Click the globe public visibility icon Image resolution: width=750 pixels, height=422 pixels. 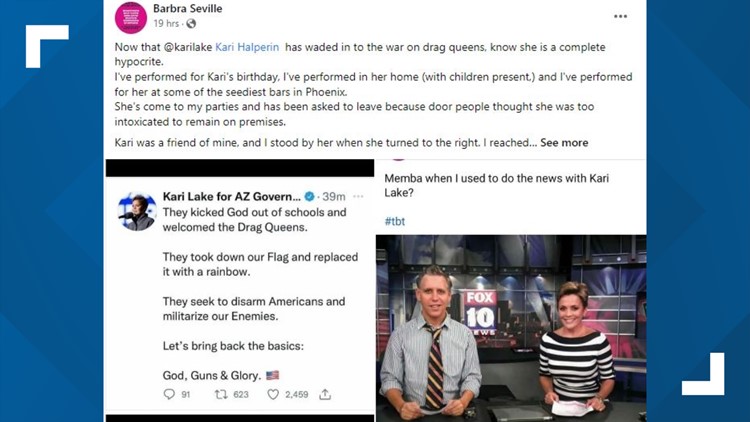pyautogui.click(x=191, y=23)
